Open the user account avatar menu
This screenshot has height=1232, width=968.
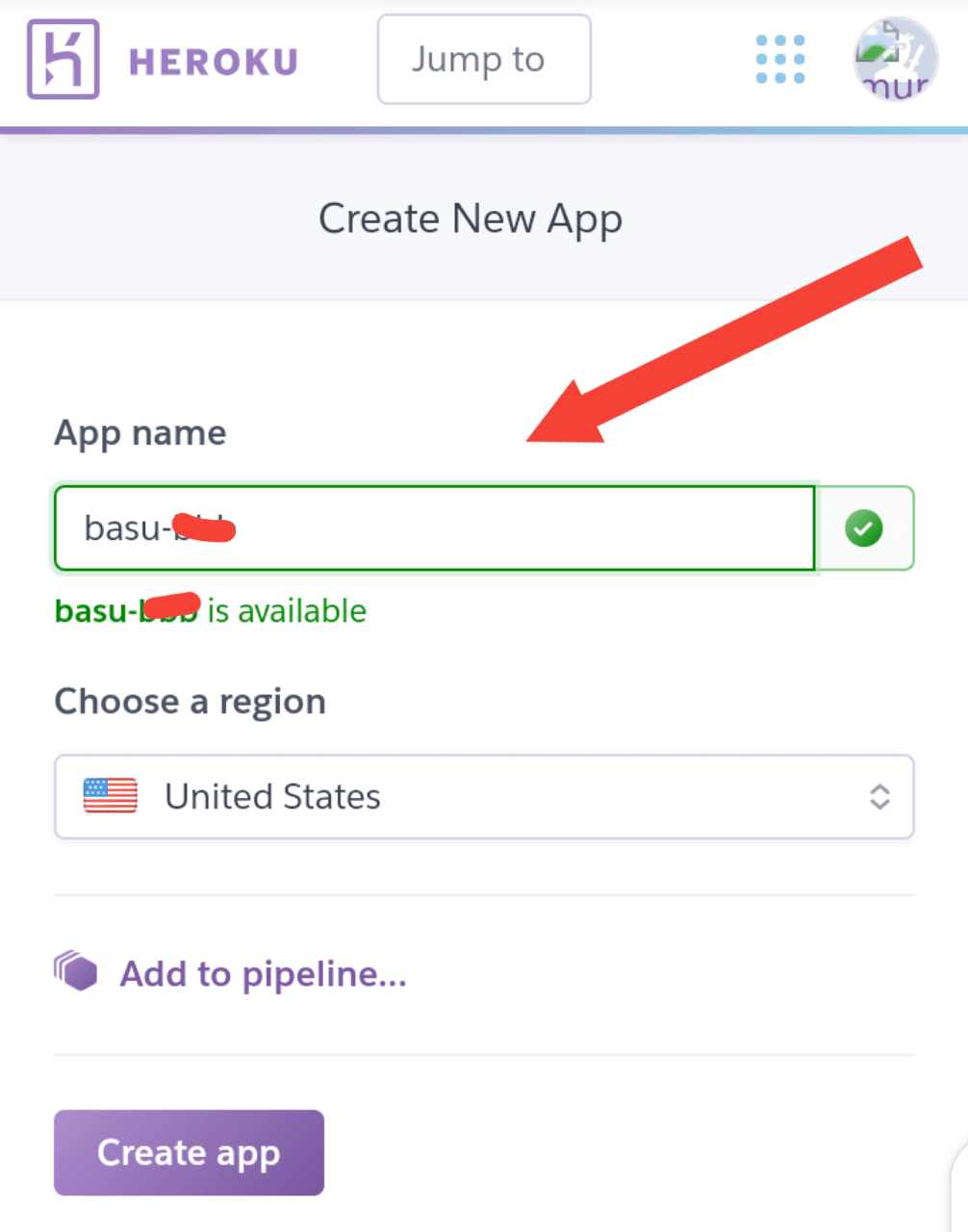895,60
